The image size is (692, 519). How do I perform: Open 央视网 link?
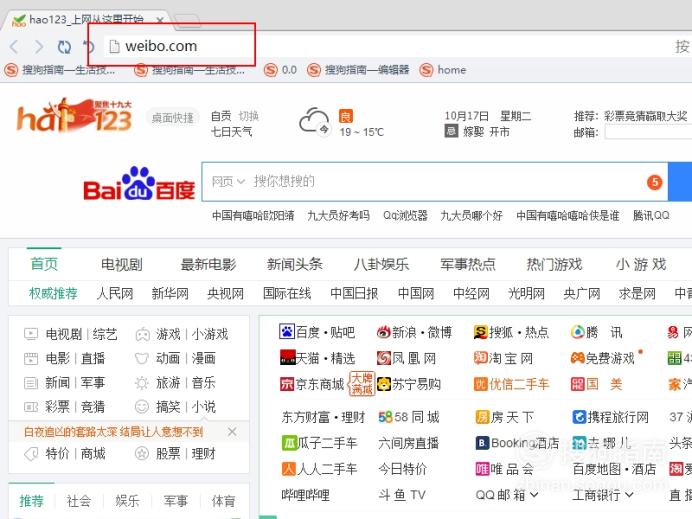tap(226, 293)
